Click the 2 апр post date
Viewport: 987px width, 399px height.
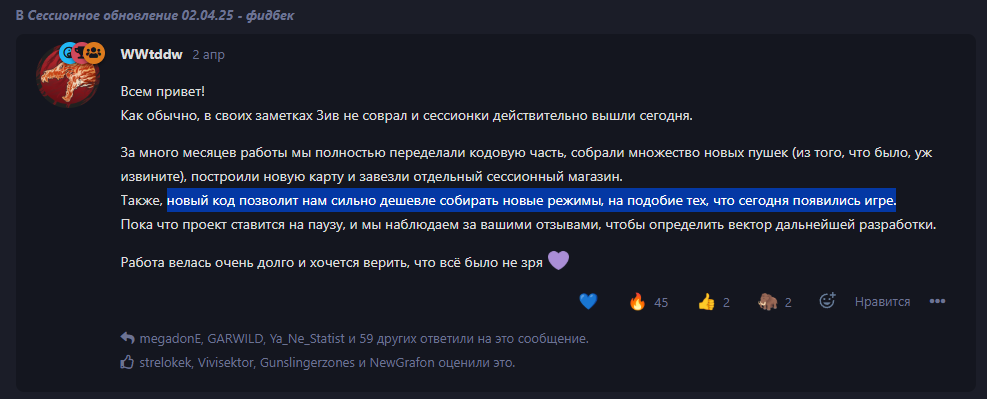tap(208, 55)
